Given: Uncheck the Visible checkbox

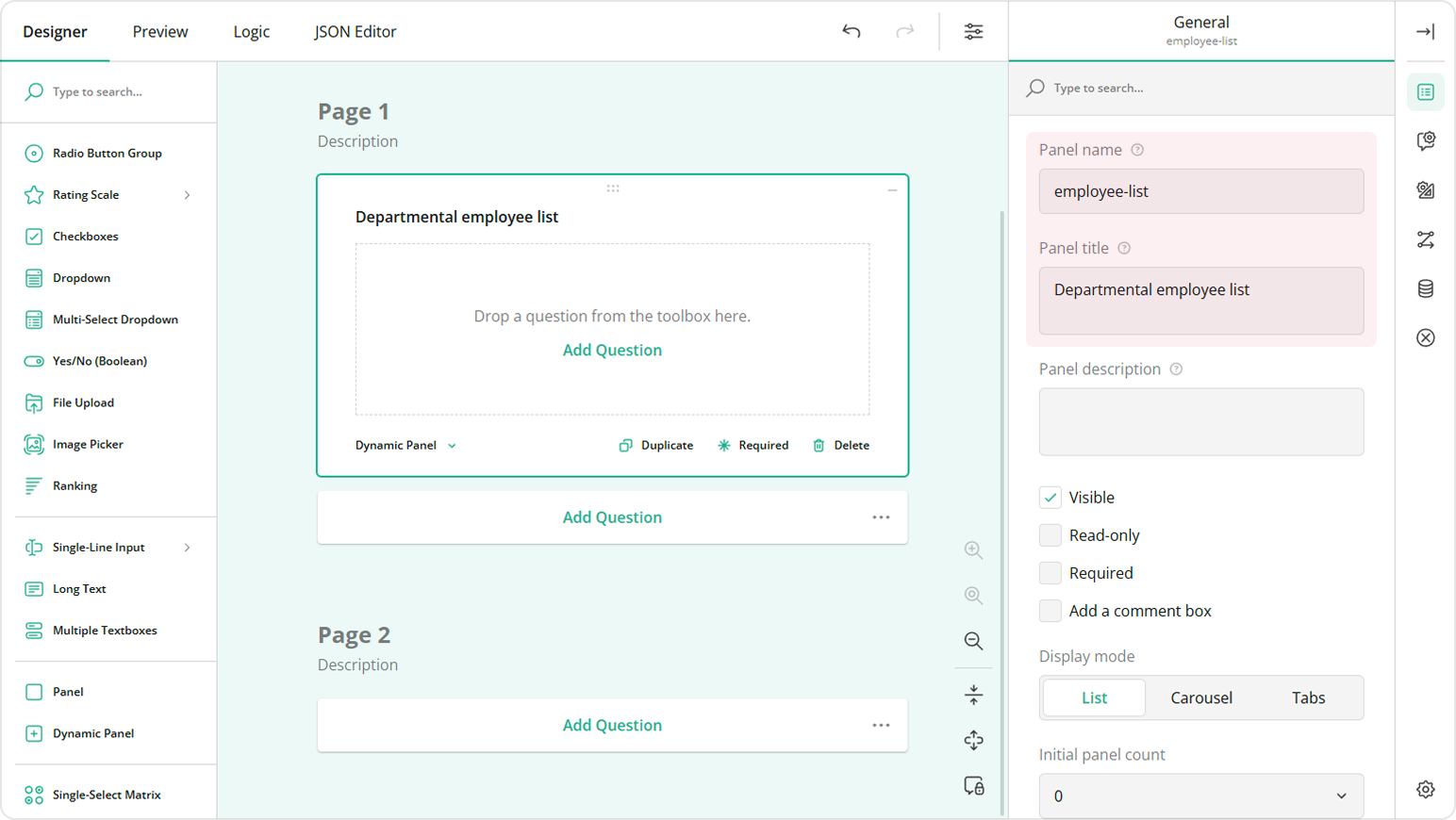Looking at the screenshot, I should click(1051, 498).
